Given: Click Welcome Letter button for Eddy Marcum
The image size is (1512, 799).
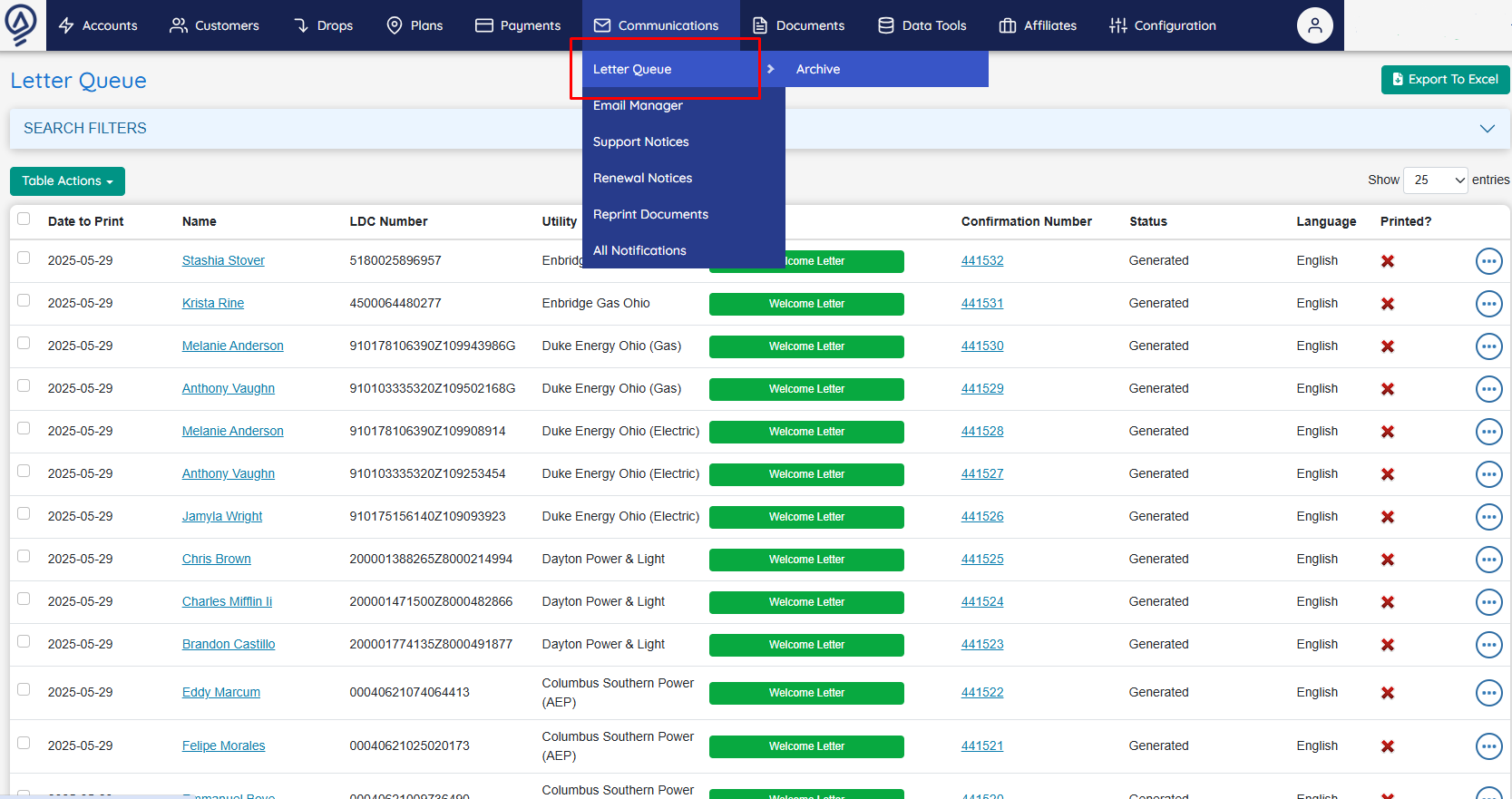Looking at the screenshot, I should point(806,693).
